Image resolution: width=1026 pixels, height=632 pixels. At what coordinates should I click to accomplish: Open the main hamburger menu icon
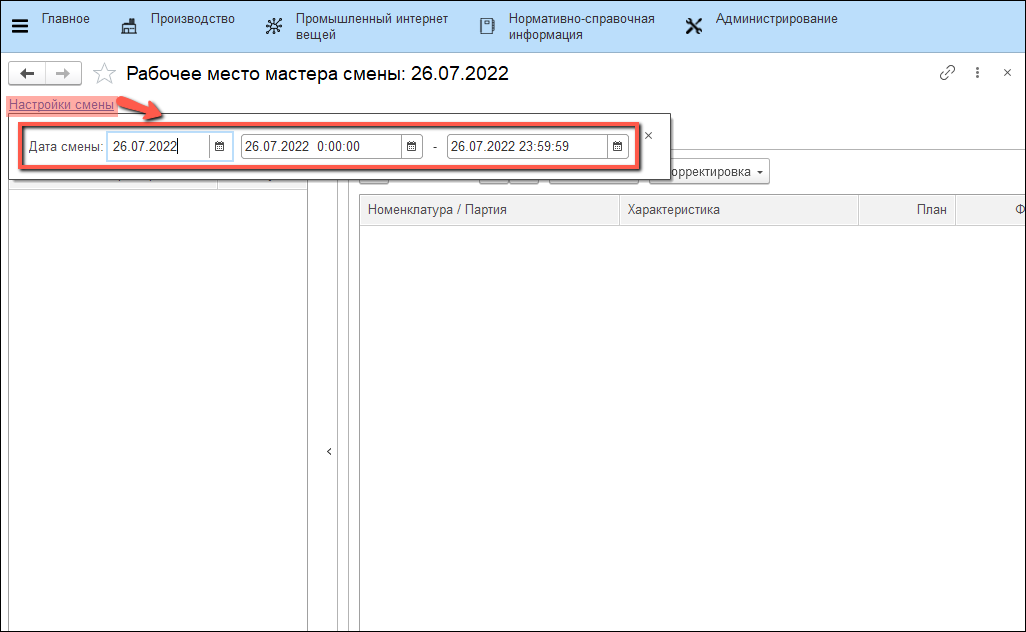click(x=19, y=26)
